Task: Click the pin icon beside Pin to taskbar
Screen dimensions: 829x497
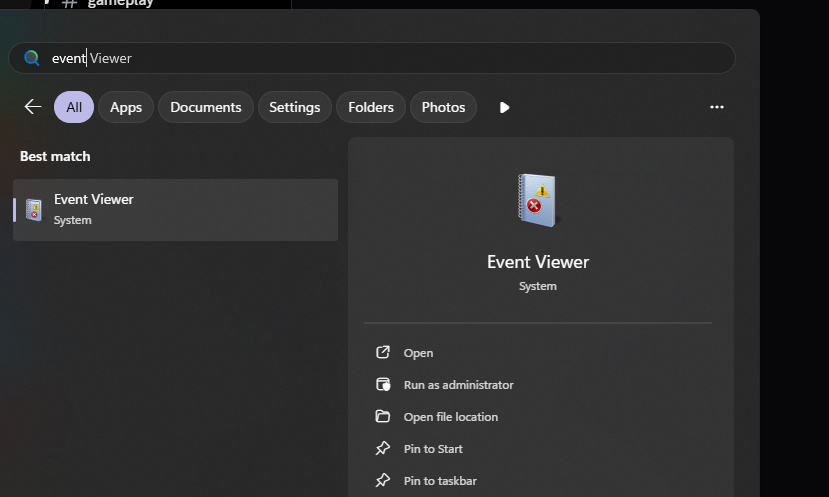Action: [383, 480]
